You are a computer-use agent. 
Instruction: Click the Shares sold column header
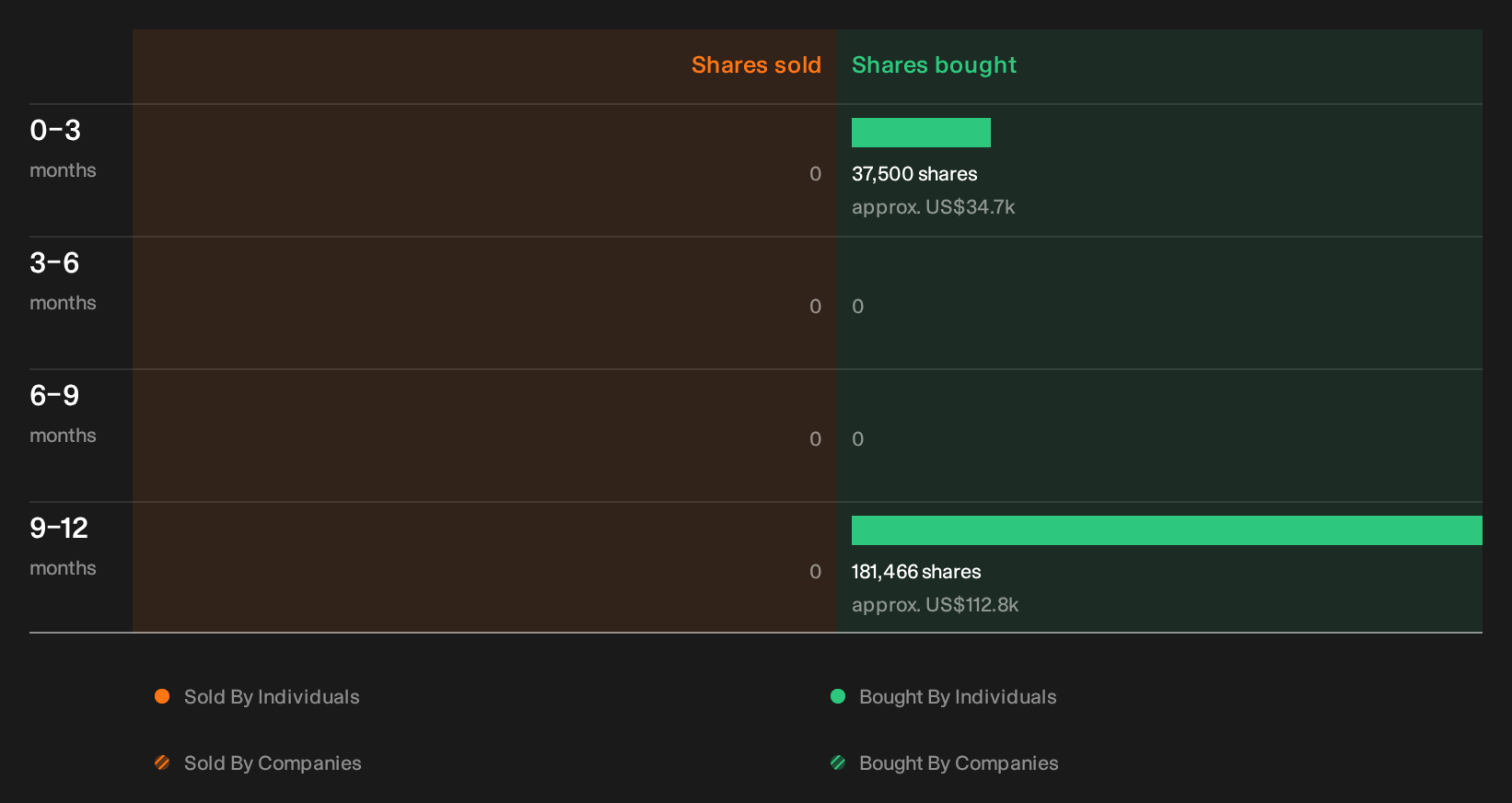[x=756, y=65]
